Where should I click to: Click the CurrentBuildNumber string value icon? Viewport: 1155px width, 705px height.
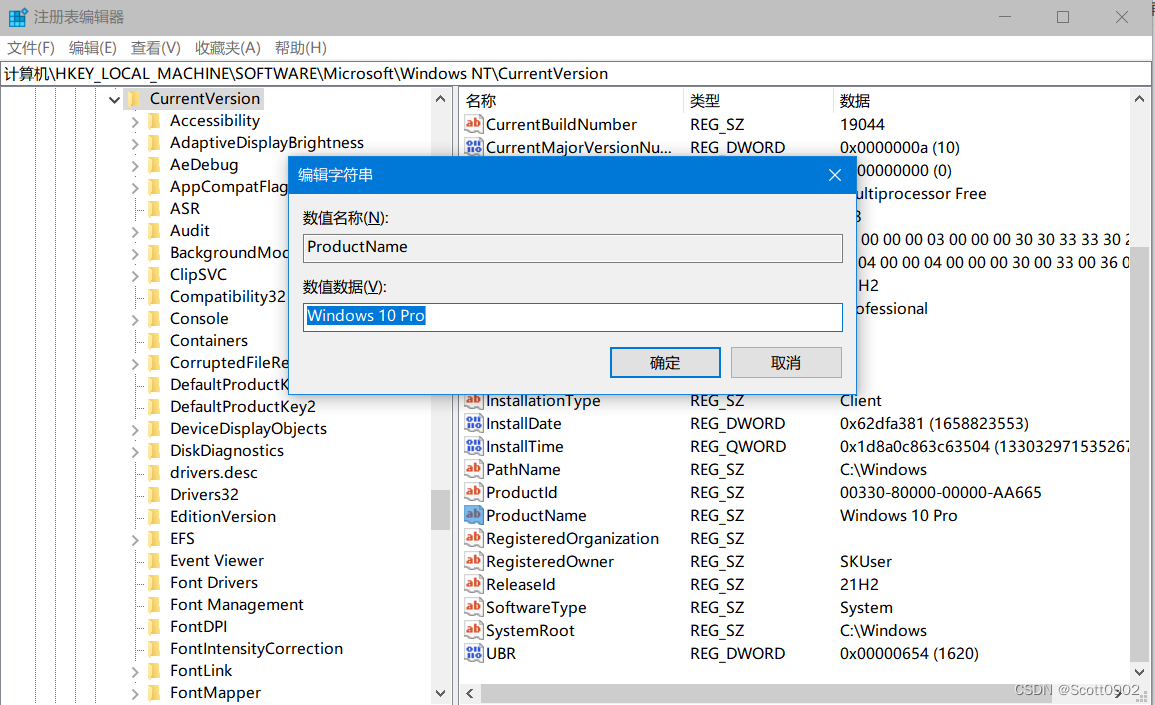click(x=474, y=124)
